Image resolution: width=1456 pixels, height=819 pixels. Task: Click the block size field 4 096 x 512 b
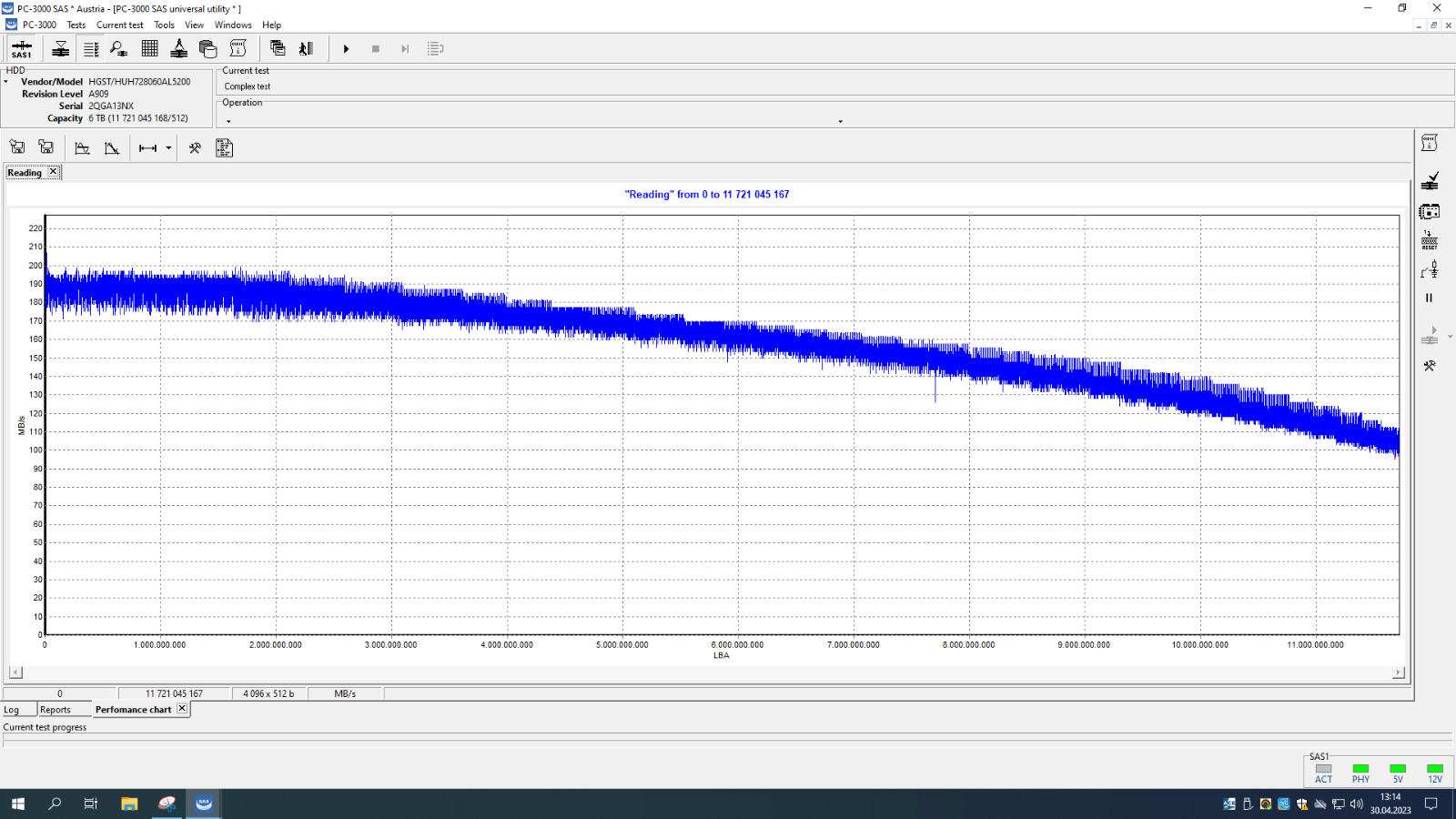(268, 693)
